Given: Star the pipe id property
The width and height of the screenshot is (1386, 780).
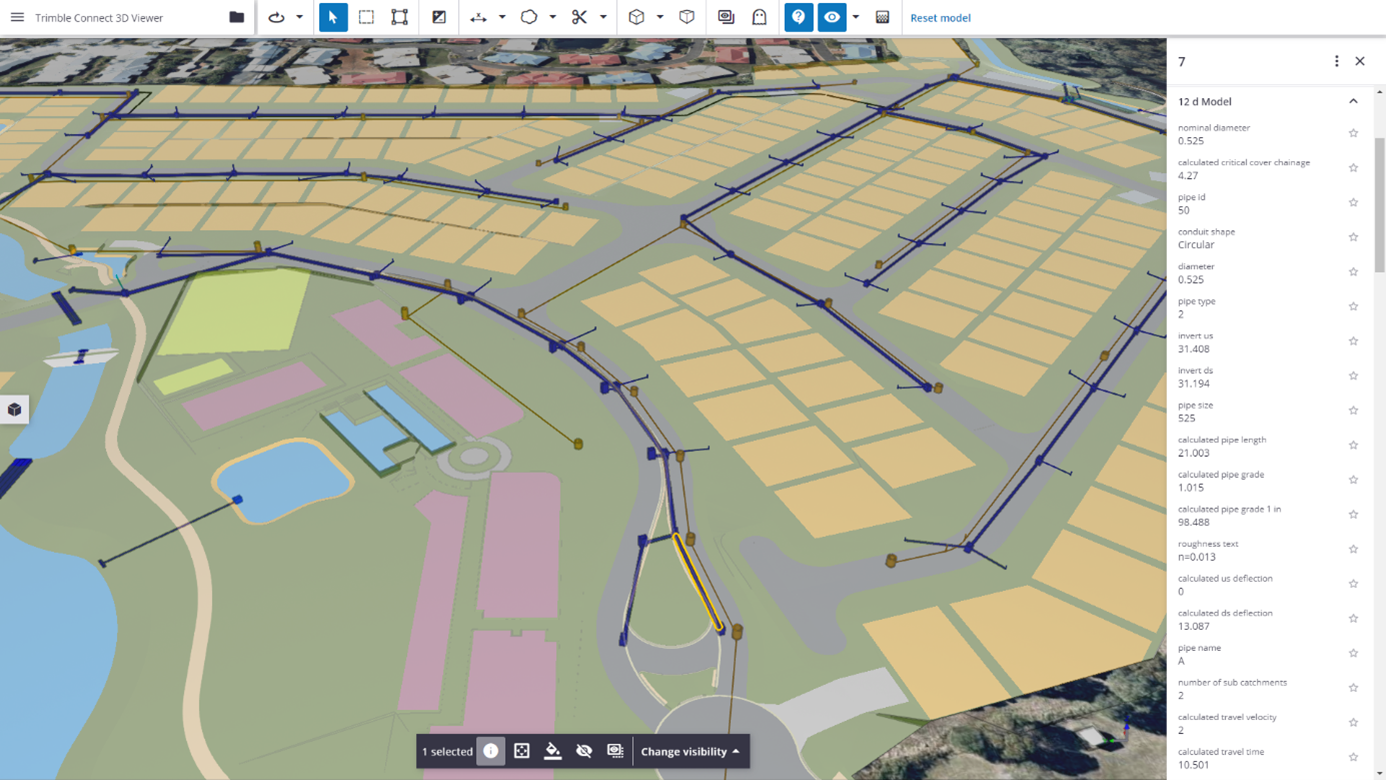Looking at the screenshot, I should pyautogui.click(x=1353, y=202).
